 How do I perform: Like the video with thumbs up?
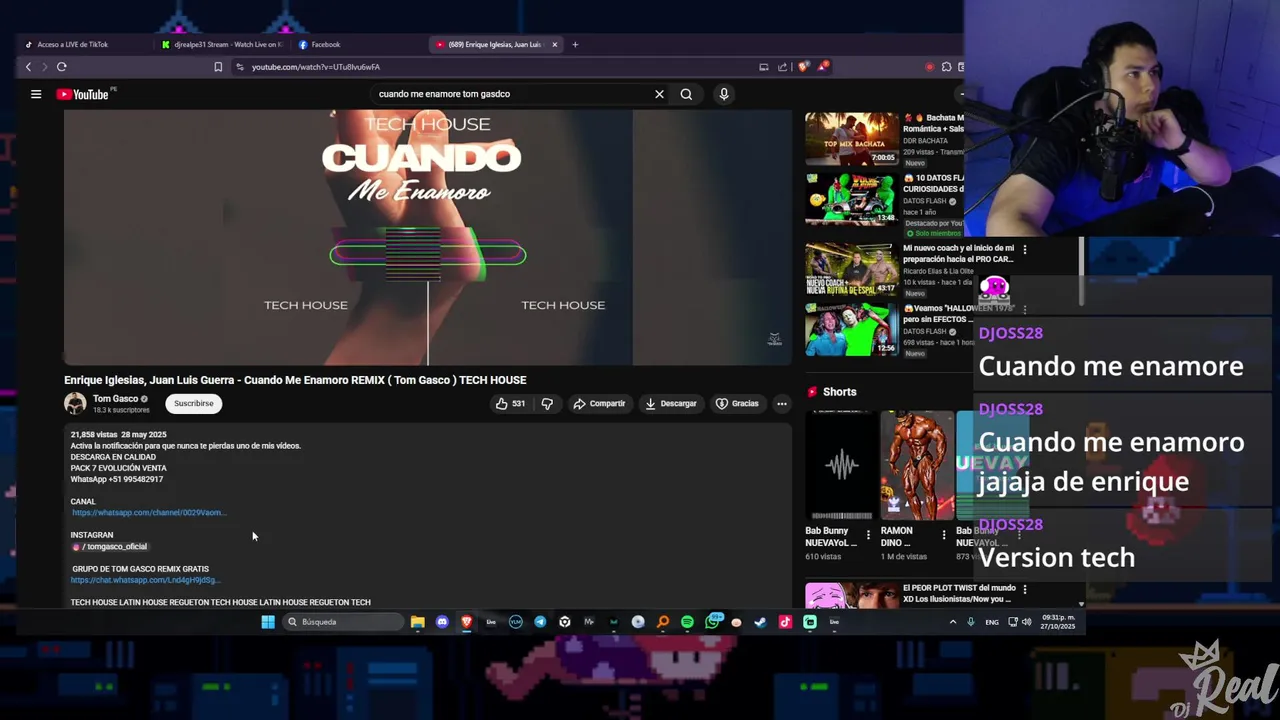pyautogui.click(x=510, y=403)
